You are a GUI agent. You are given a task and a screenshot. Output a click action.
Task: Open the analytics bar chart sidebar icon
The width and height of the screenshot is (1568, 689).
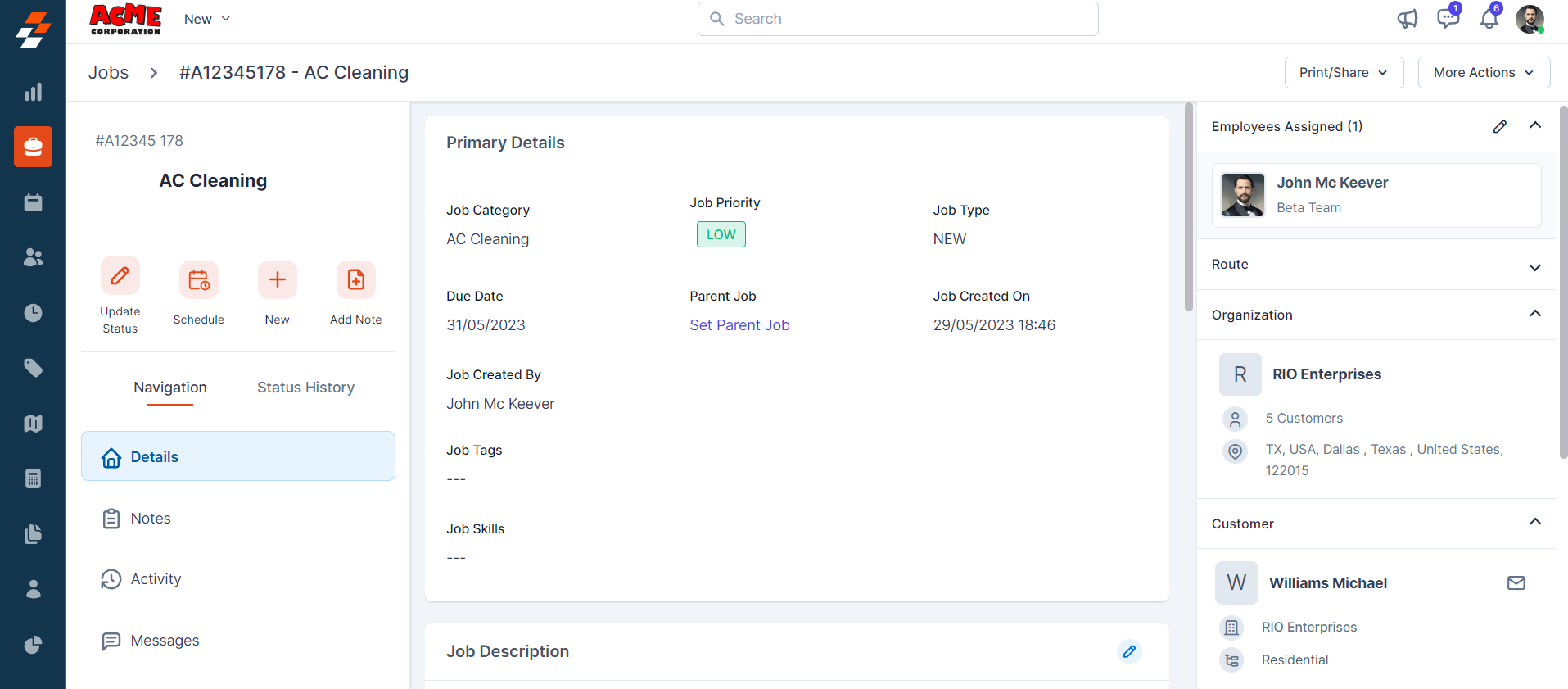coord(33,92)
